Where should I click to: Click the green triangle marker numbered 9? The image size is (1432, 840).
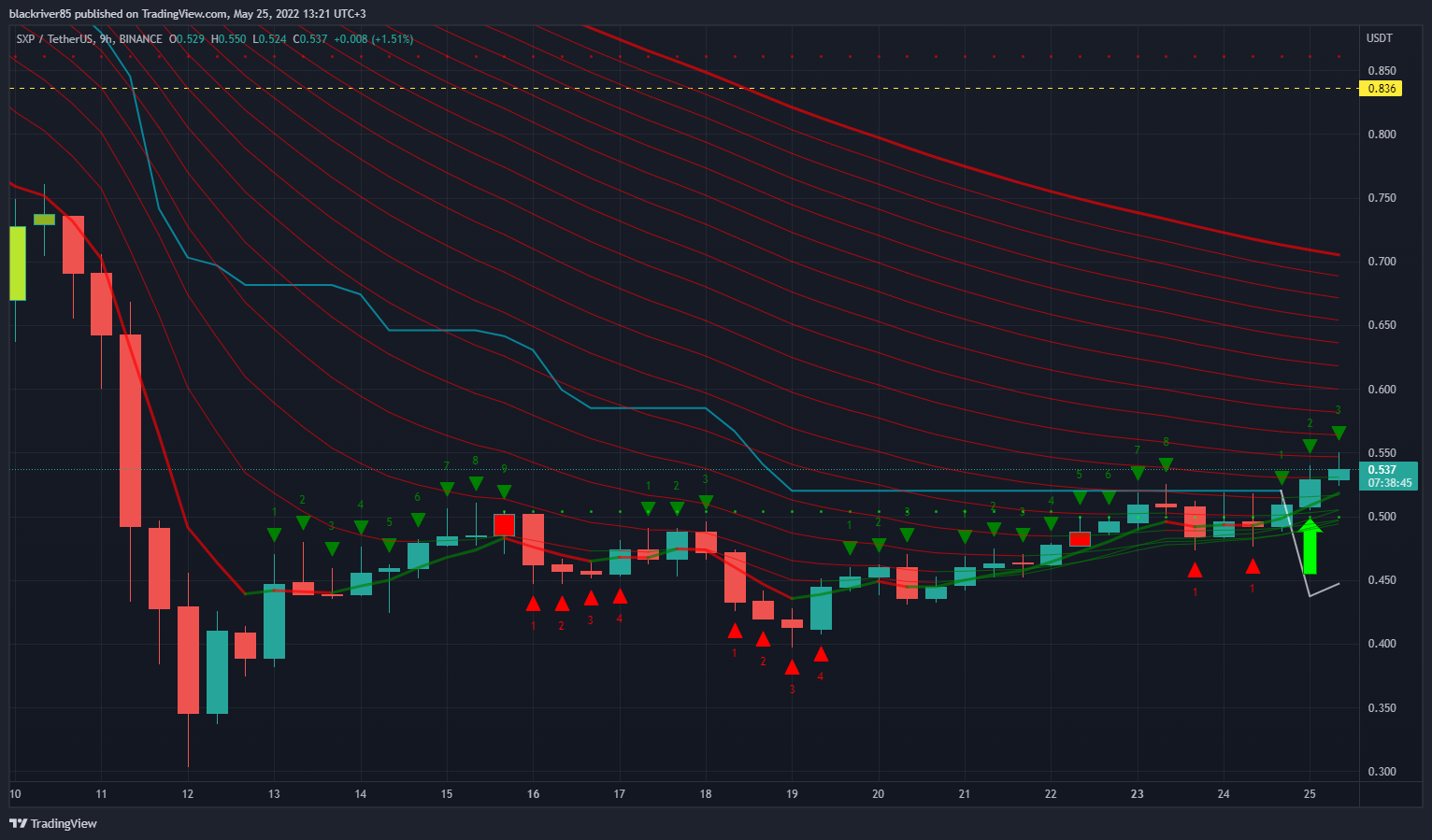click(x=504, y=491)
